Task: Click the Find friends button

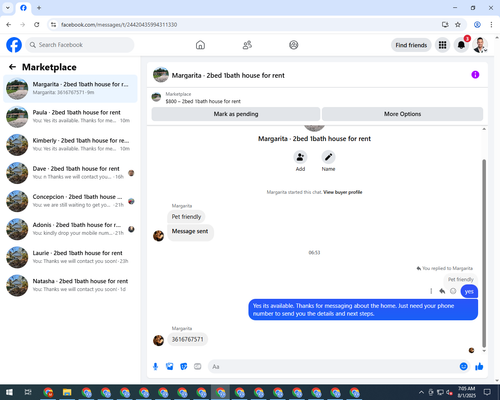Action: pos(411,45)
